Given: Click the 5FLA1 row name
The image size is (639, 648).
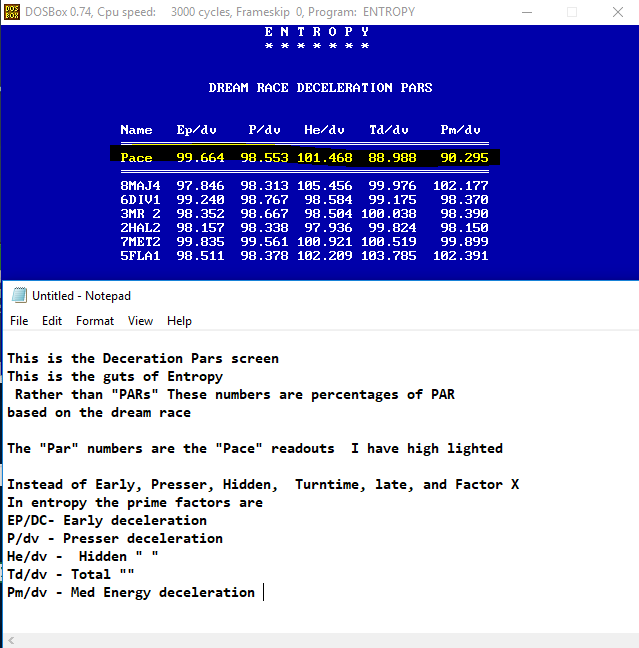Looking at the screenshot, I should (140, 256).
